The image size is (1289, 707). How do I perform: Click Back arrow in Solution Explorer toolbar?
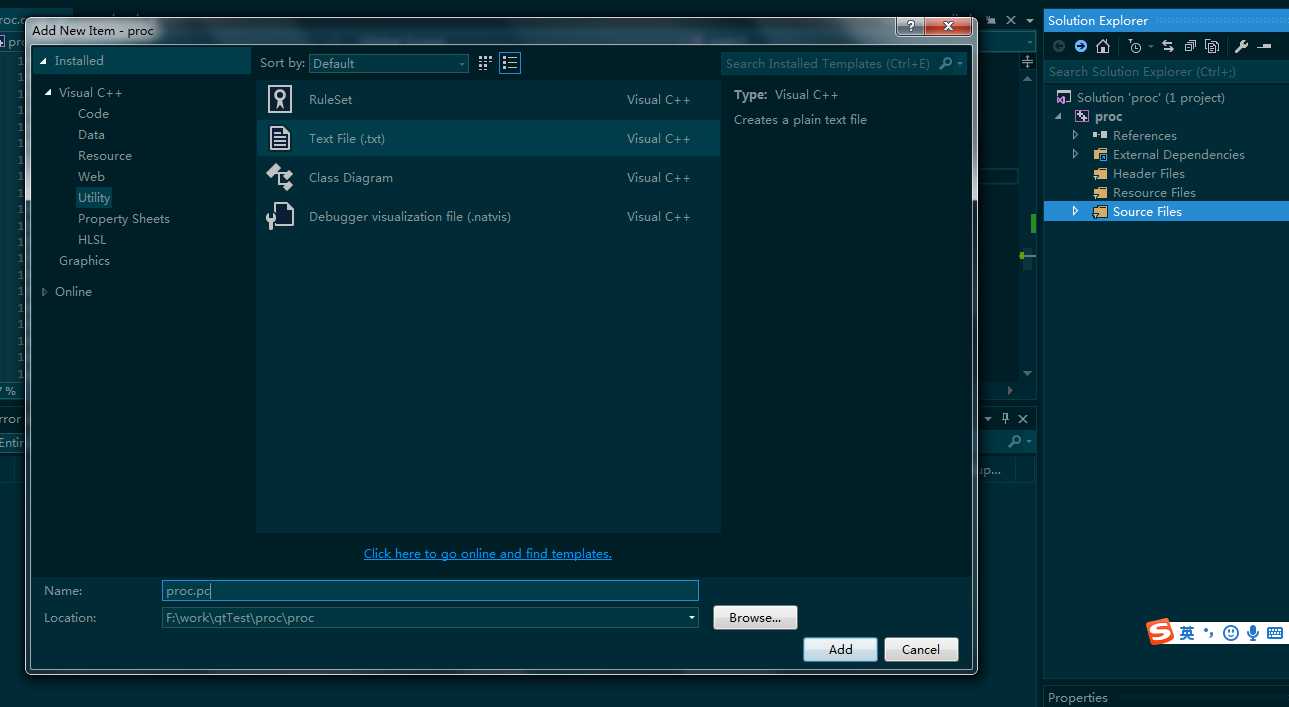pyautogui.click(x=1059, y=46)
